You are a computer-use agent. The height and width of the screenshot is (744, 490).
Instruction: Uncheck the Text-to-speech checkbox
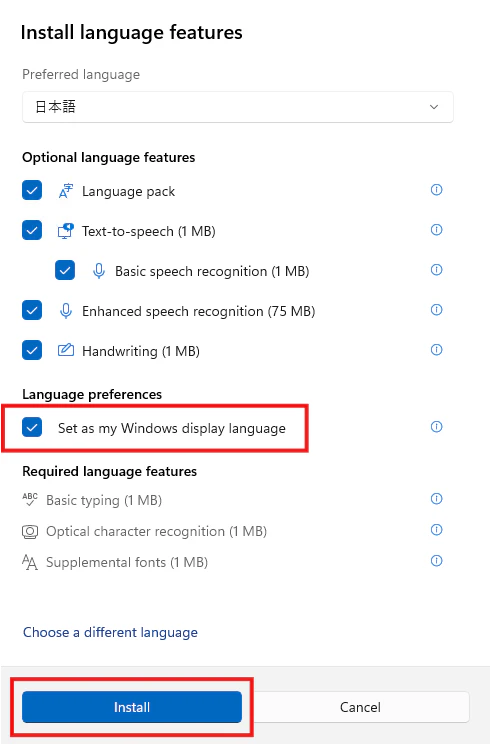click(32, 230)
